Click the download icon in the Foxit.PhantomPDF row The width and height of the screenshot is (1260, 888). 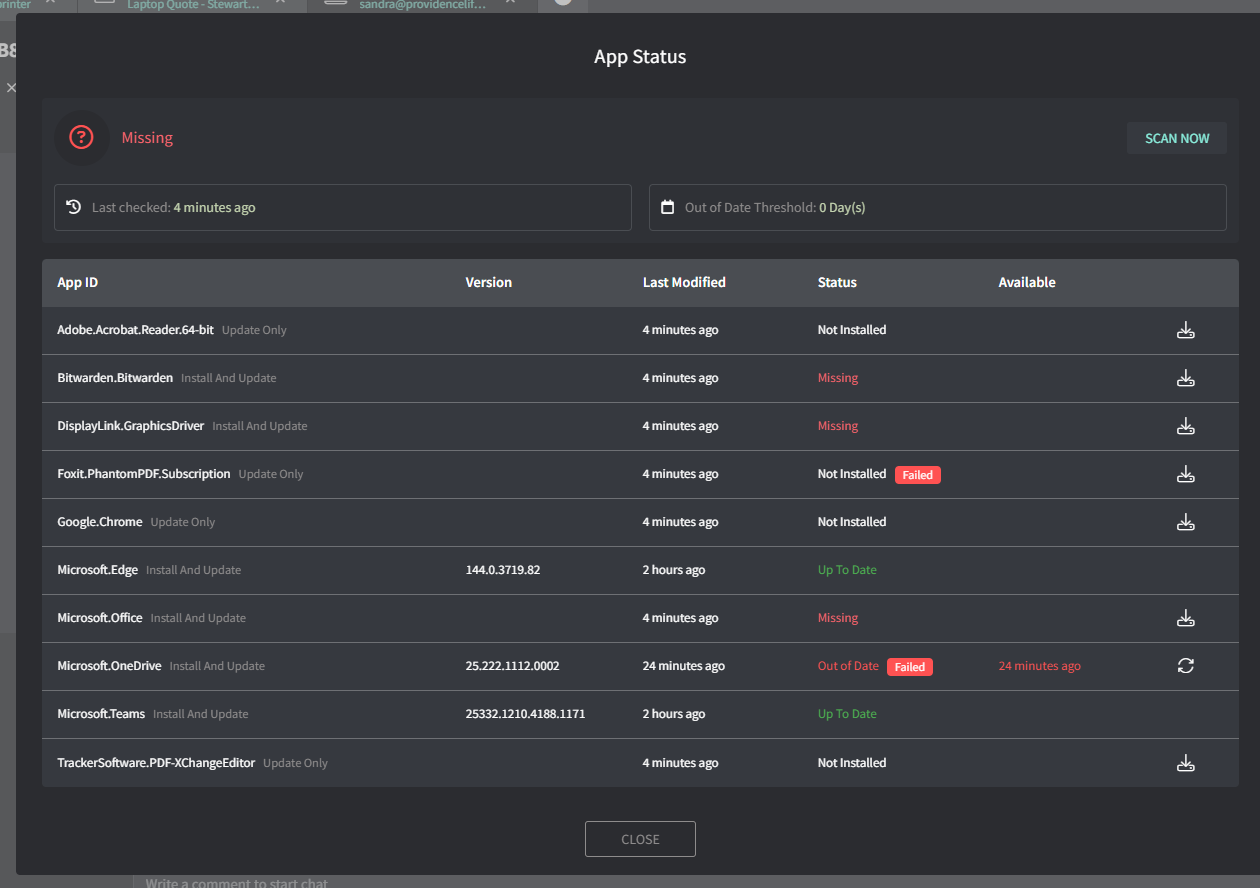click(1185, 474)
